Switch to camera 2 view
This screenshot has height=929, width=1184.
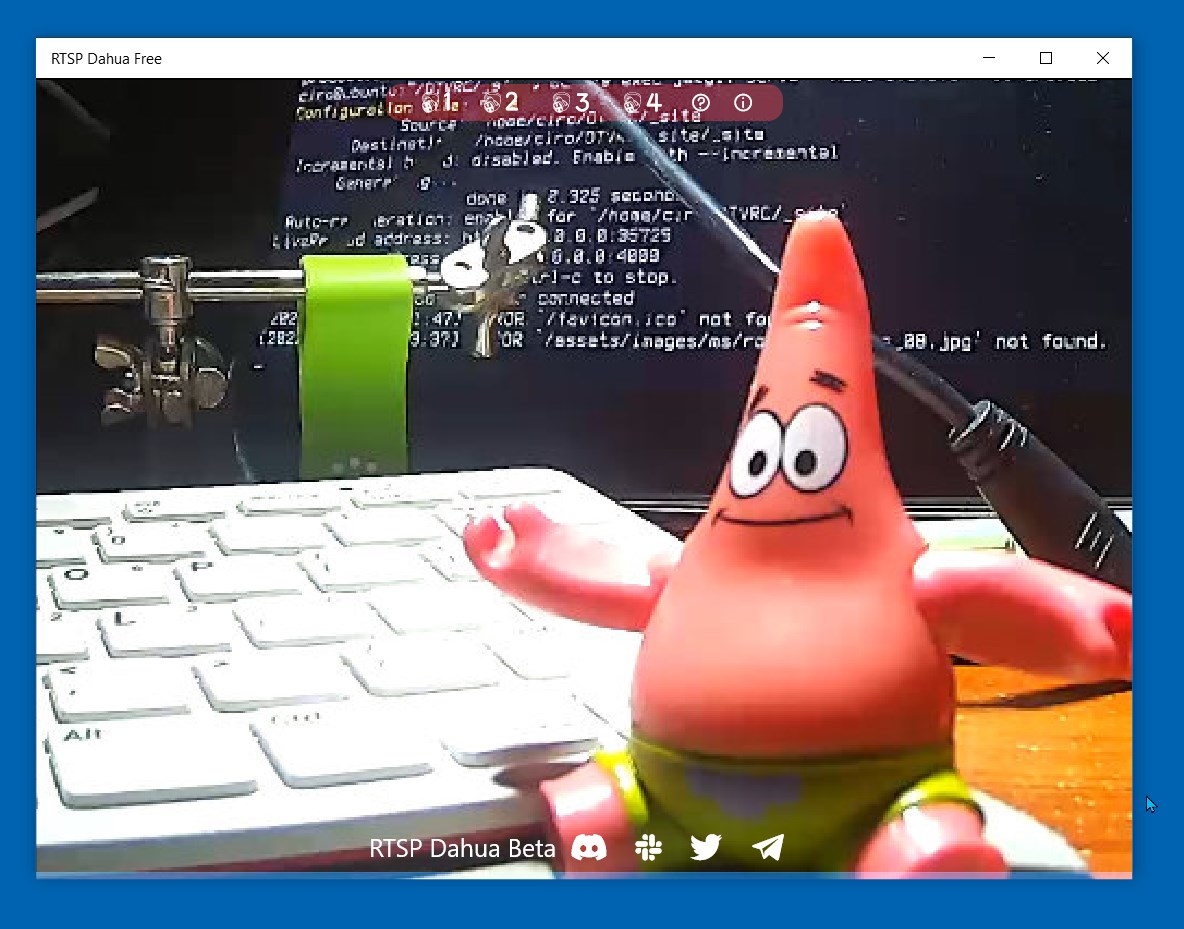coord(501,101)
